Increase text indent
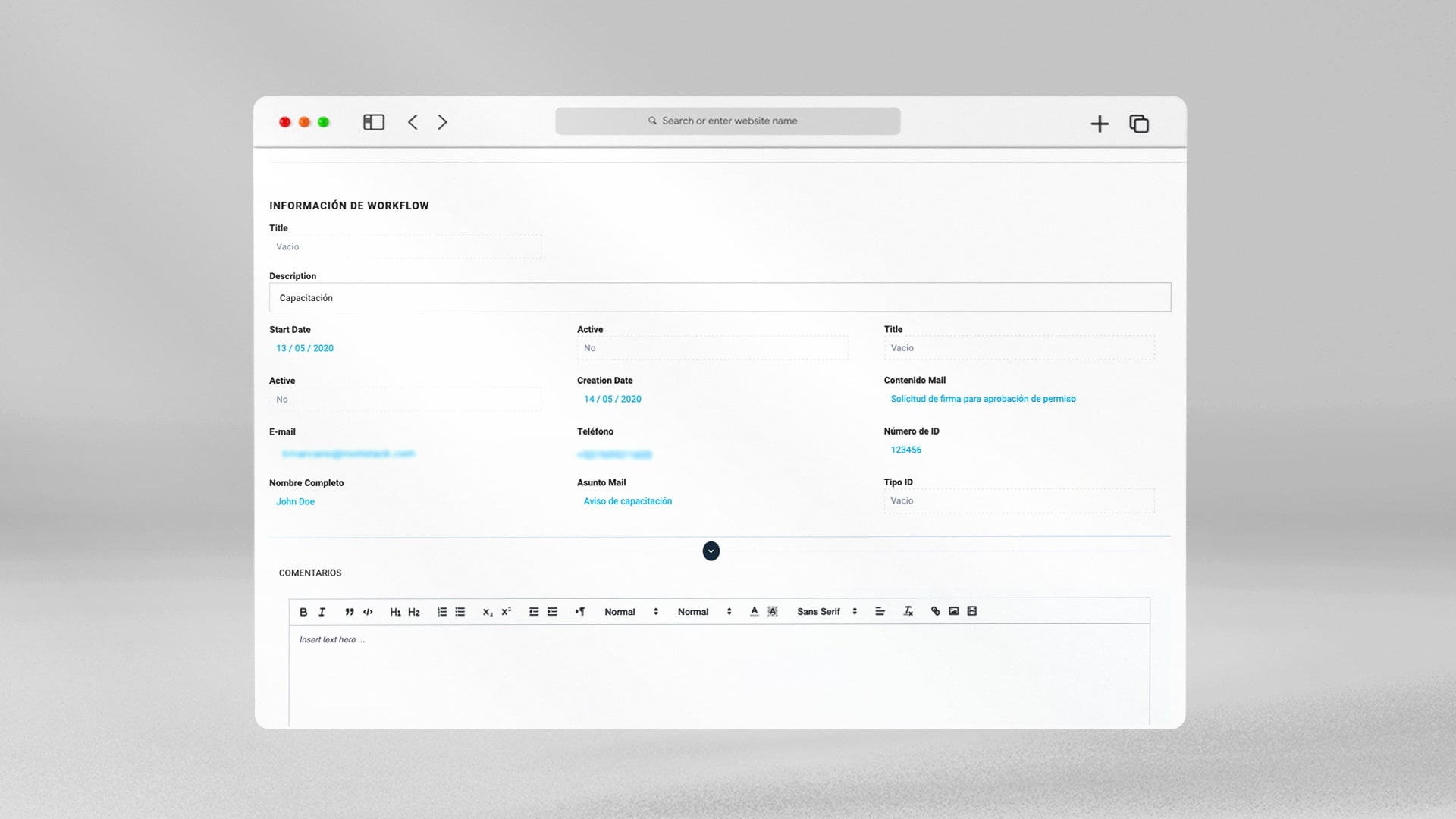Viewport: 1456px width, 819px height. (552, 612)
